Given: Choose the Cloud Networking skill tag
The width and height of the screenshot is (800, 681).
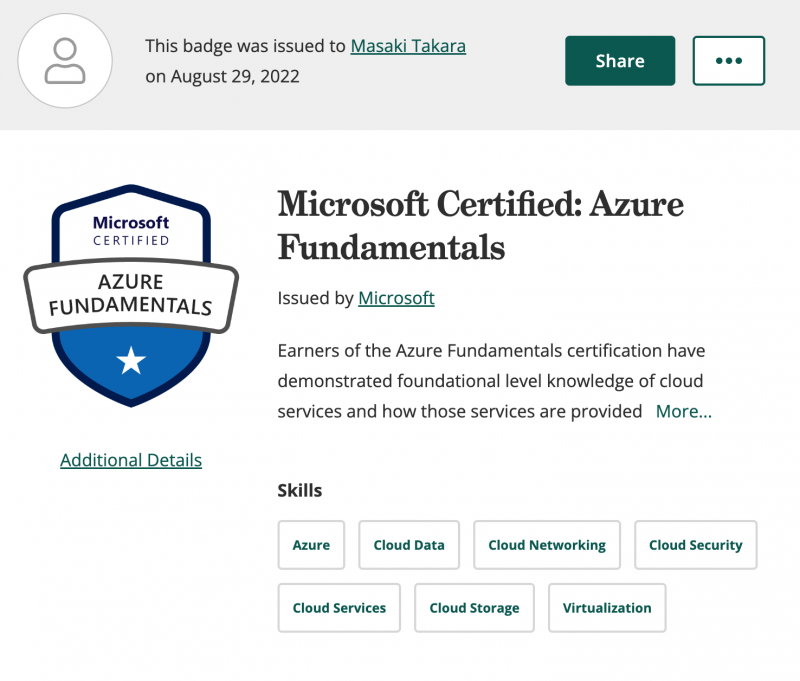Looking at the screenshot, I should (547, 545).
